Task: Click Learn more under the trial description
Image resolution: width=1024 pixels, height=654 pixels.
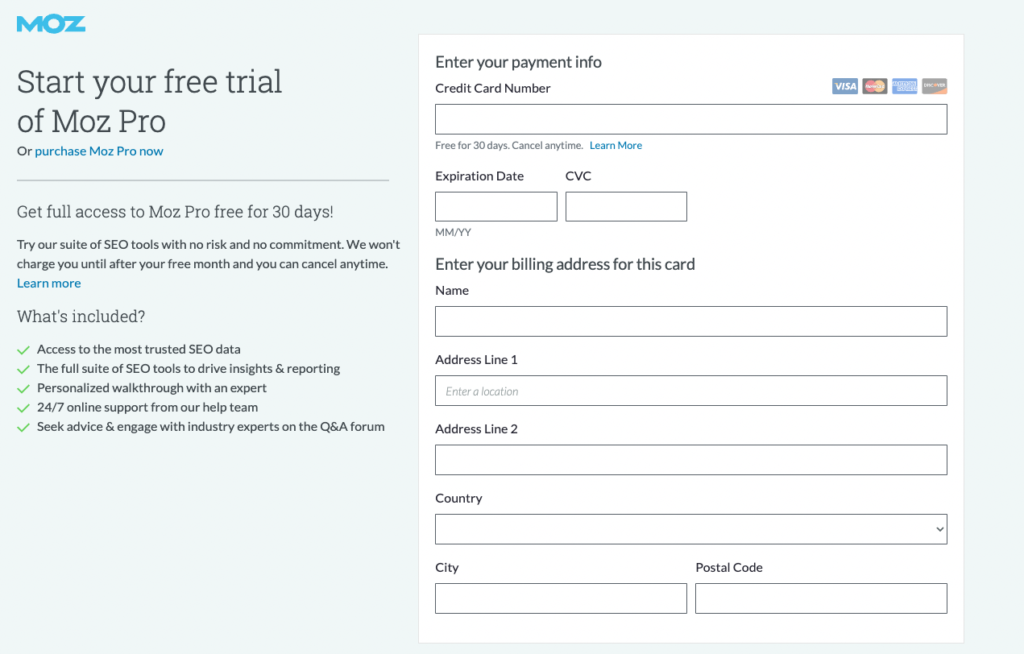Action: point(48,283)
